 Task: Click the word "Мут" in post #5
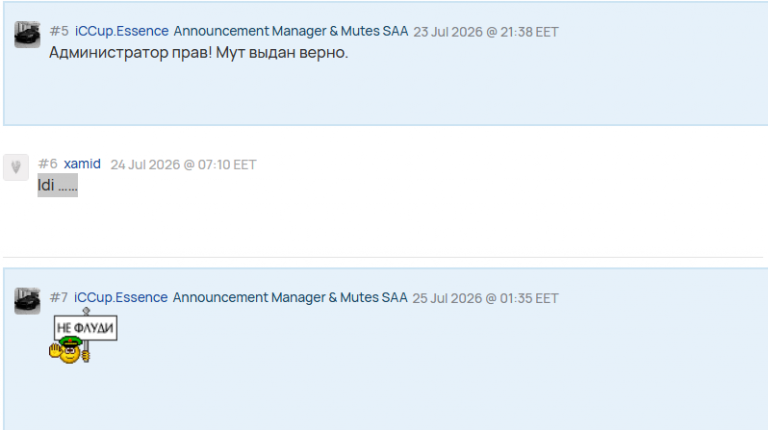230,52
